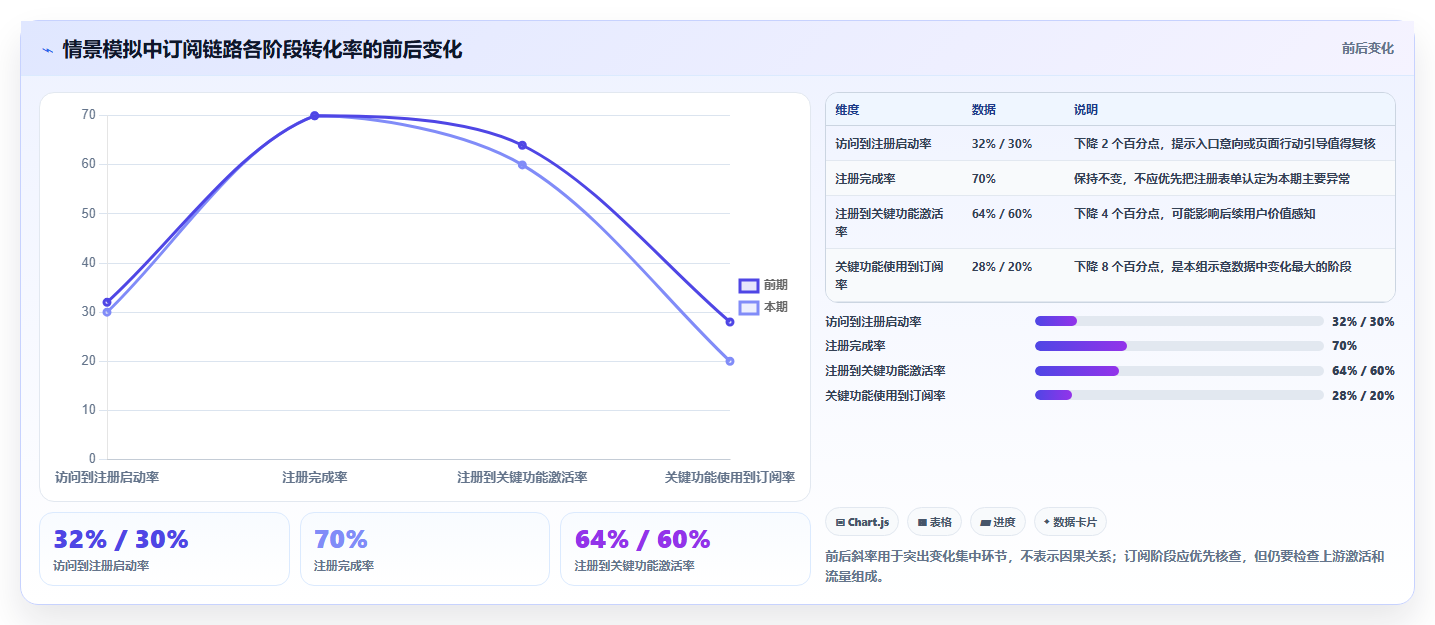1435x625 pixels.
Task: Open the 表格 chip
Action: click(934, 522)
